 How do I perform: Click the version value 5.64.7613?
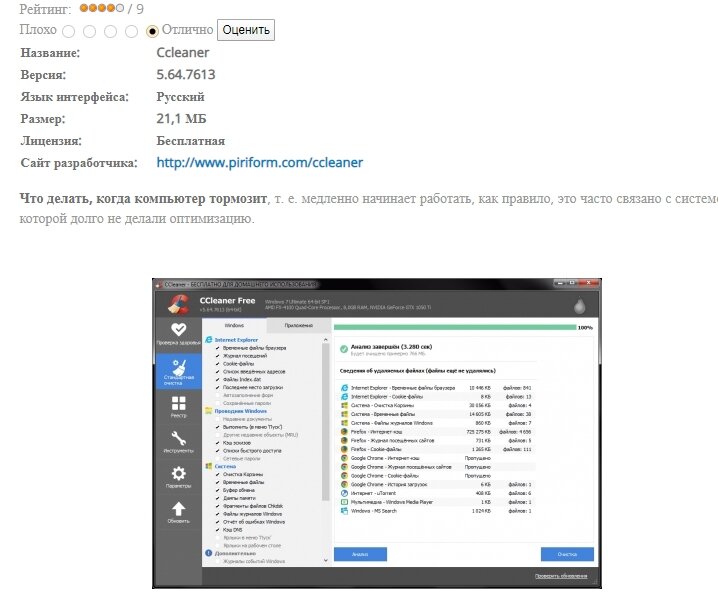tap(186, 75)
